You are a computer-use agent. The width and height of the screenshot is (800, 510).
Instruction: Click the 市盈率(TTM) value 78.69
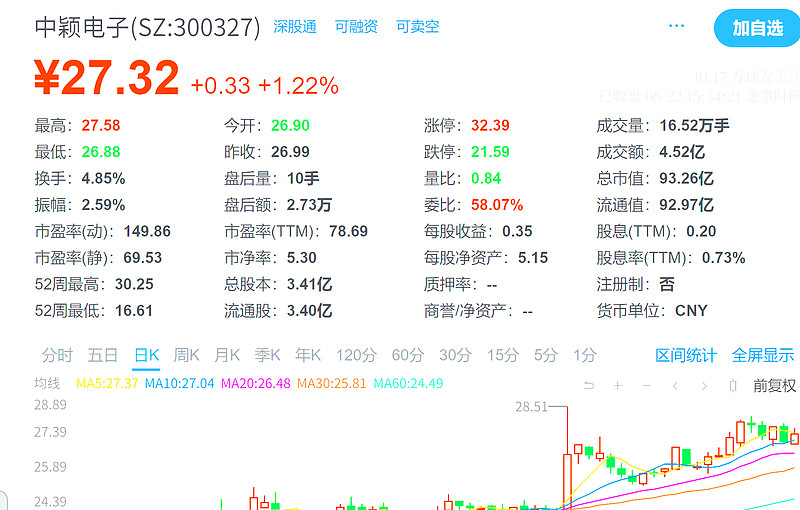coord(348,232)
